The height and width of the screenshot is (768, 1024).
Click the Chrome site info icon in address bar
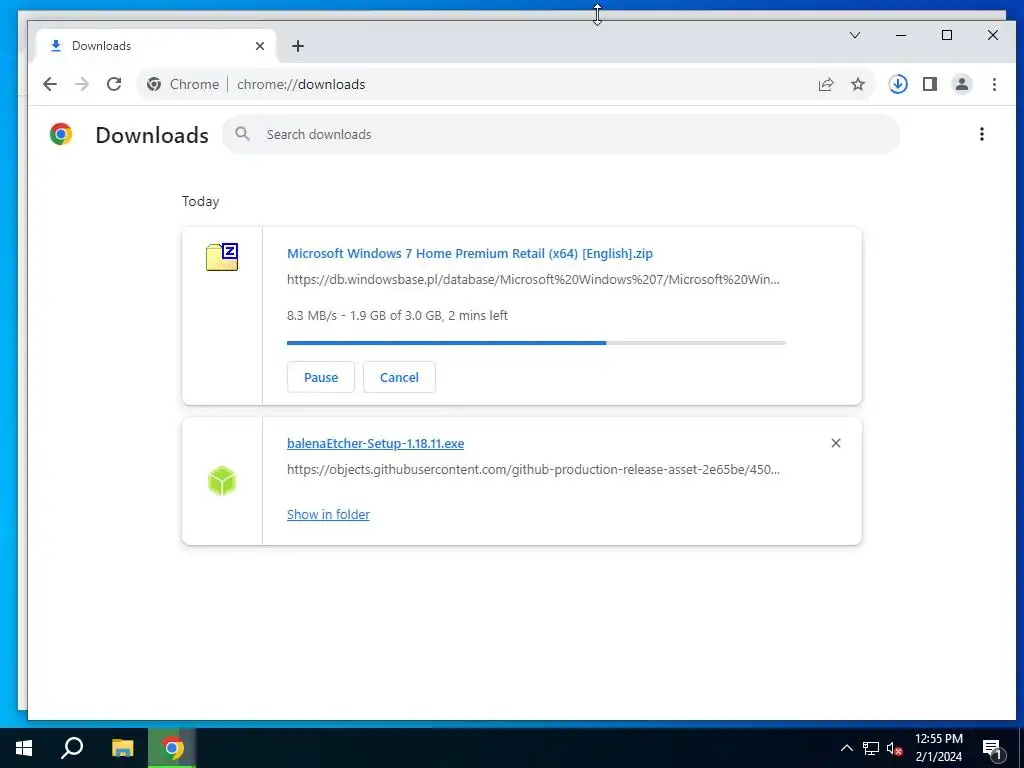(x=154, y=84)
